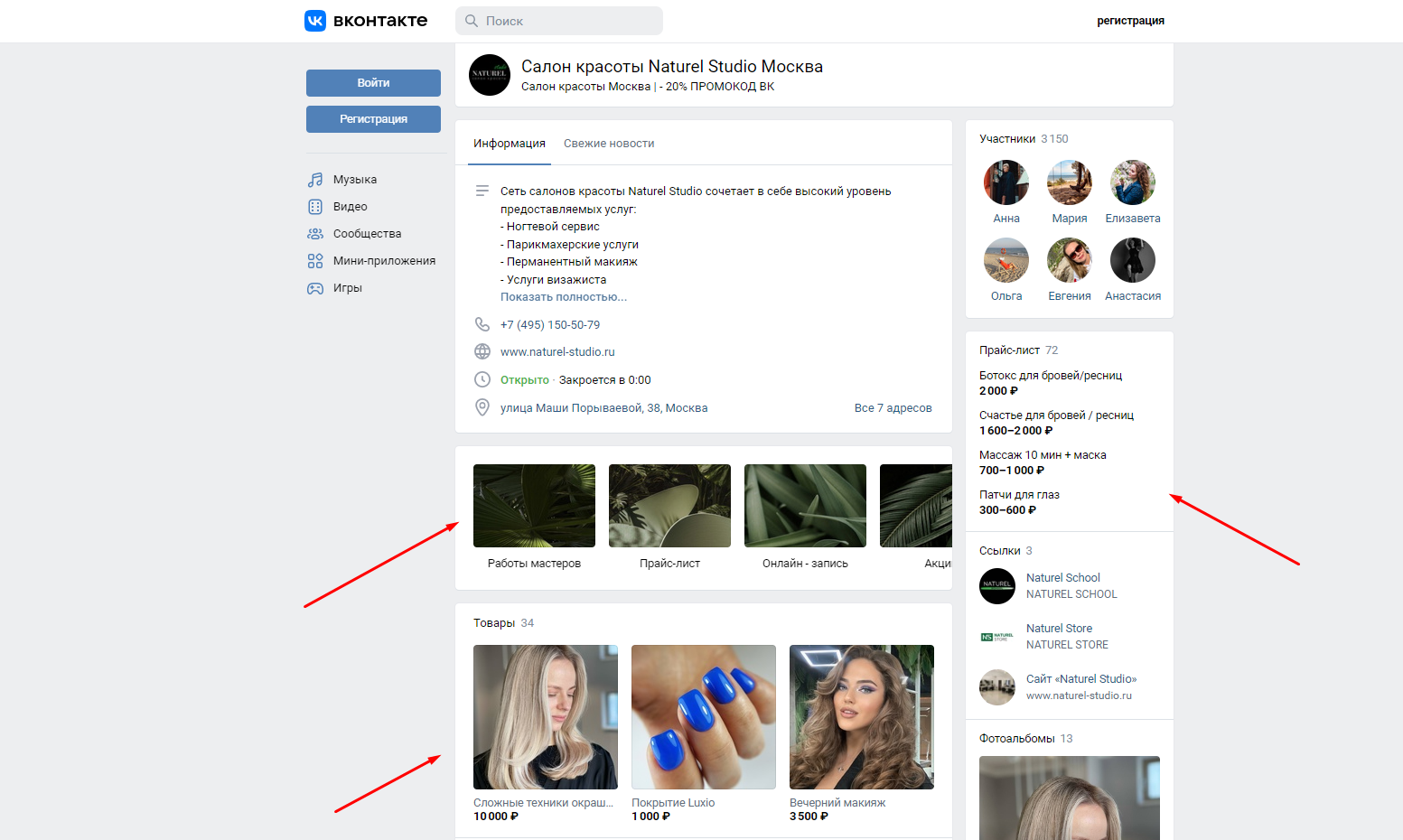
Task: Open the Прайс-лист menu thumbnail
Action: pos(669,506)
